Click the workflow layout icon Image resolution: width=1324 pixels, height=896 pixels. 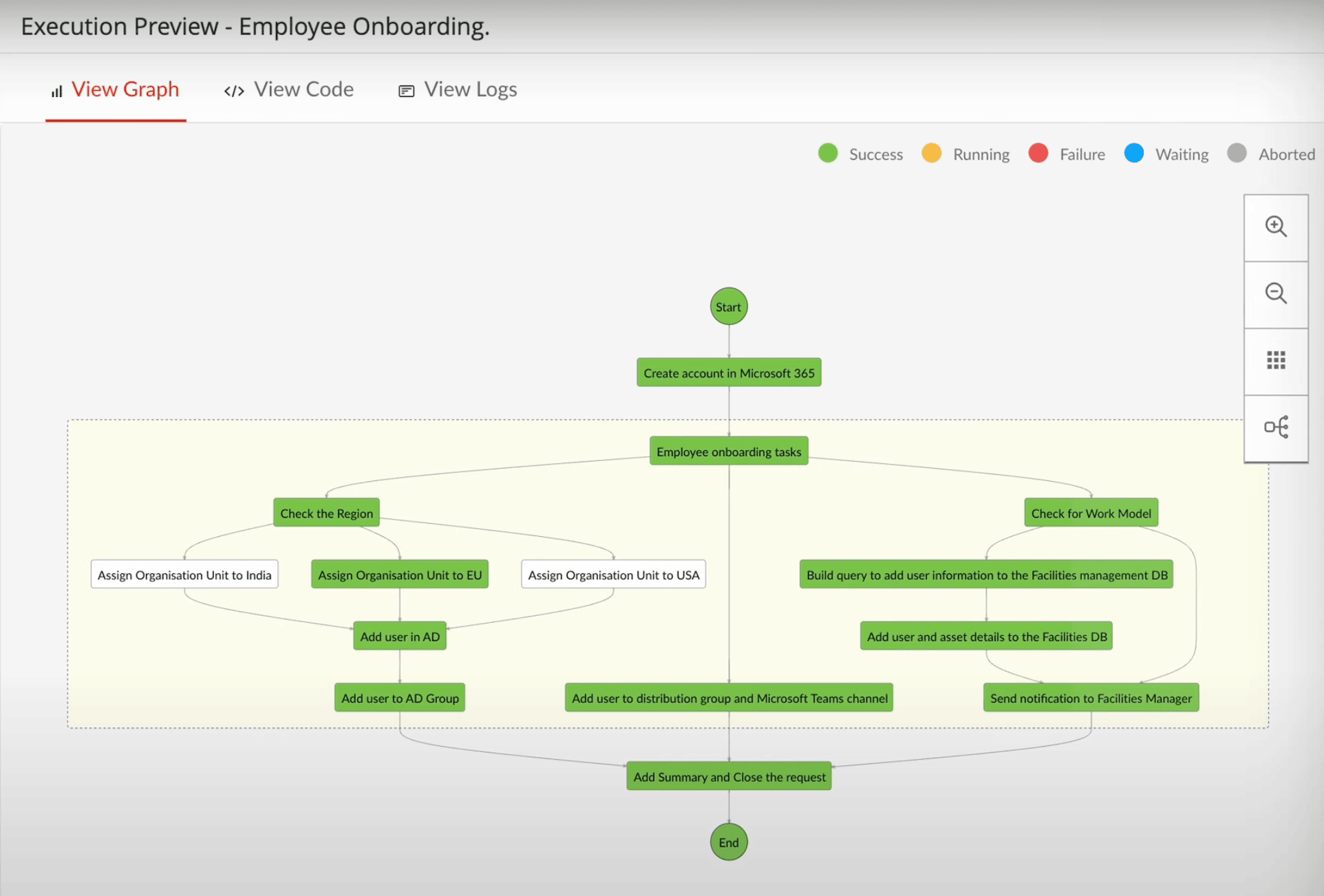click(1275, 427)
